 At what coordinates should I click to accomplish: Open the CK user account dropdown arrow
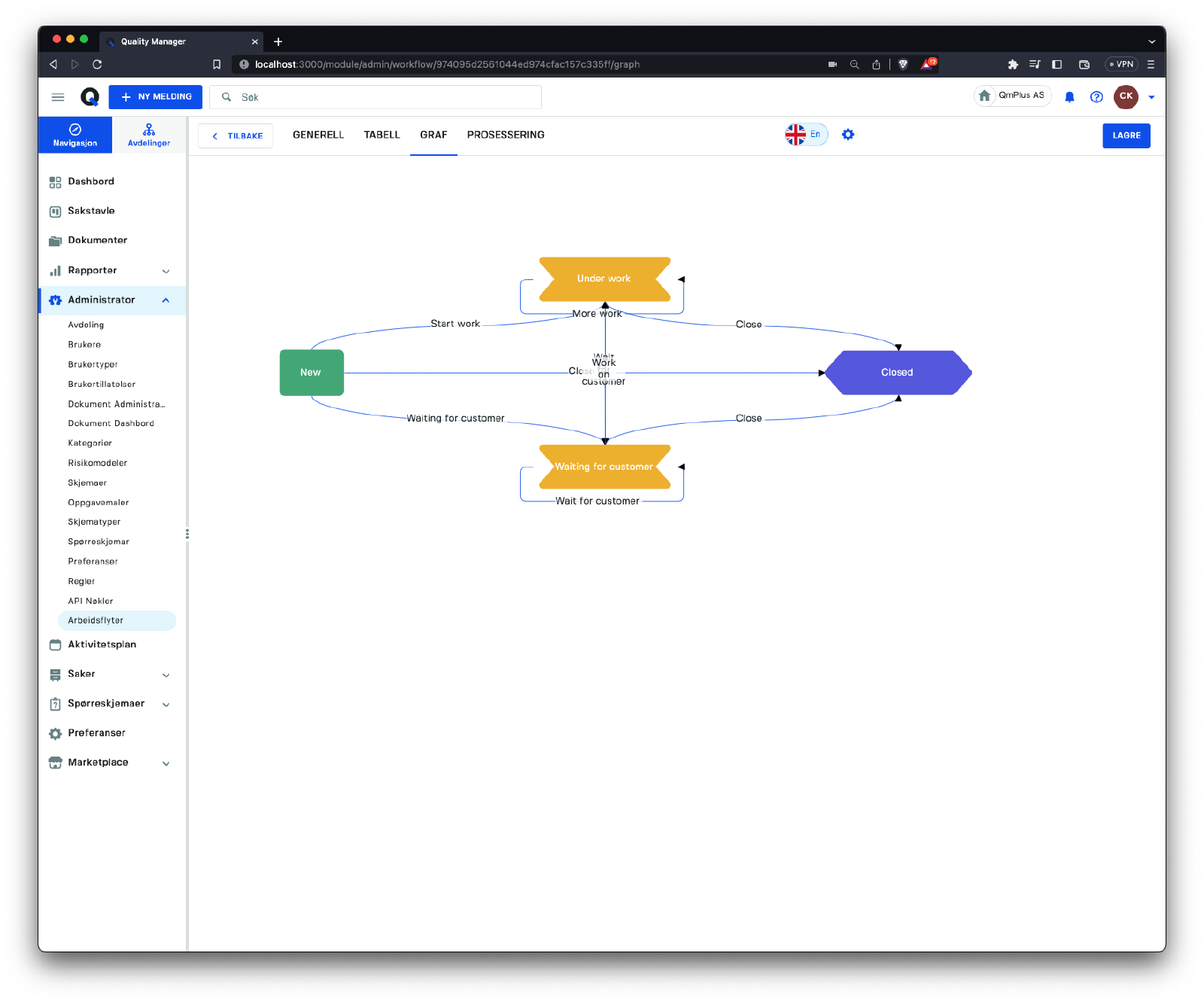tap(1151, 97)
